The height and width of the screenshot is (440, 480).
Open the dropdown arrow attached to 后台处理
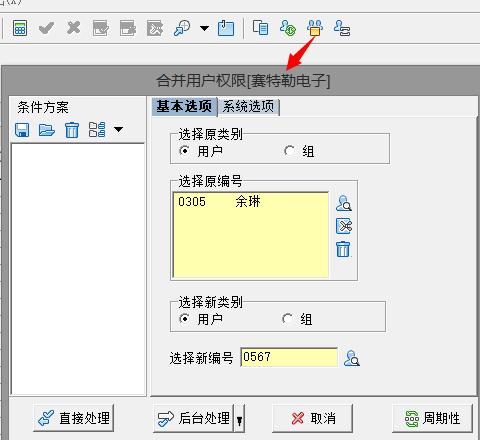(239, 419)
